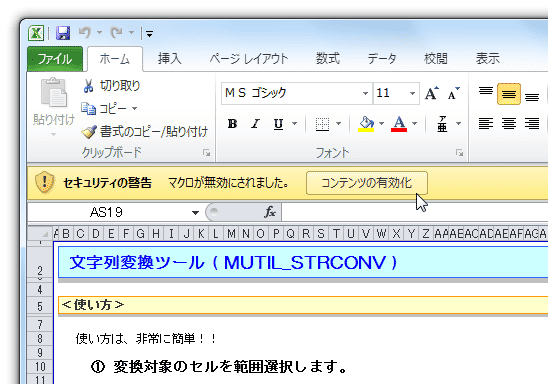Click the cell borders icon
The width and height of the screenshot is (548, 384).
(322, 124)
